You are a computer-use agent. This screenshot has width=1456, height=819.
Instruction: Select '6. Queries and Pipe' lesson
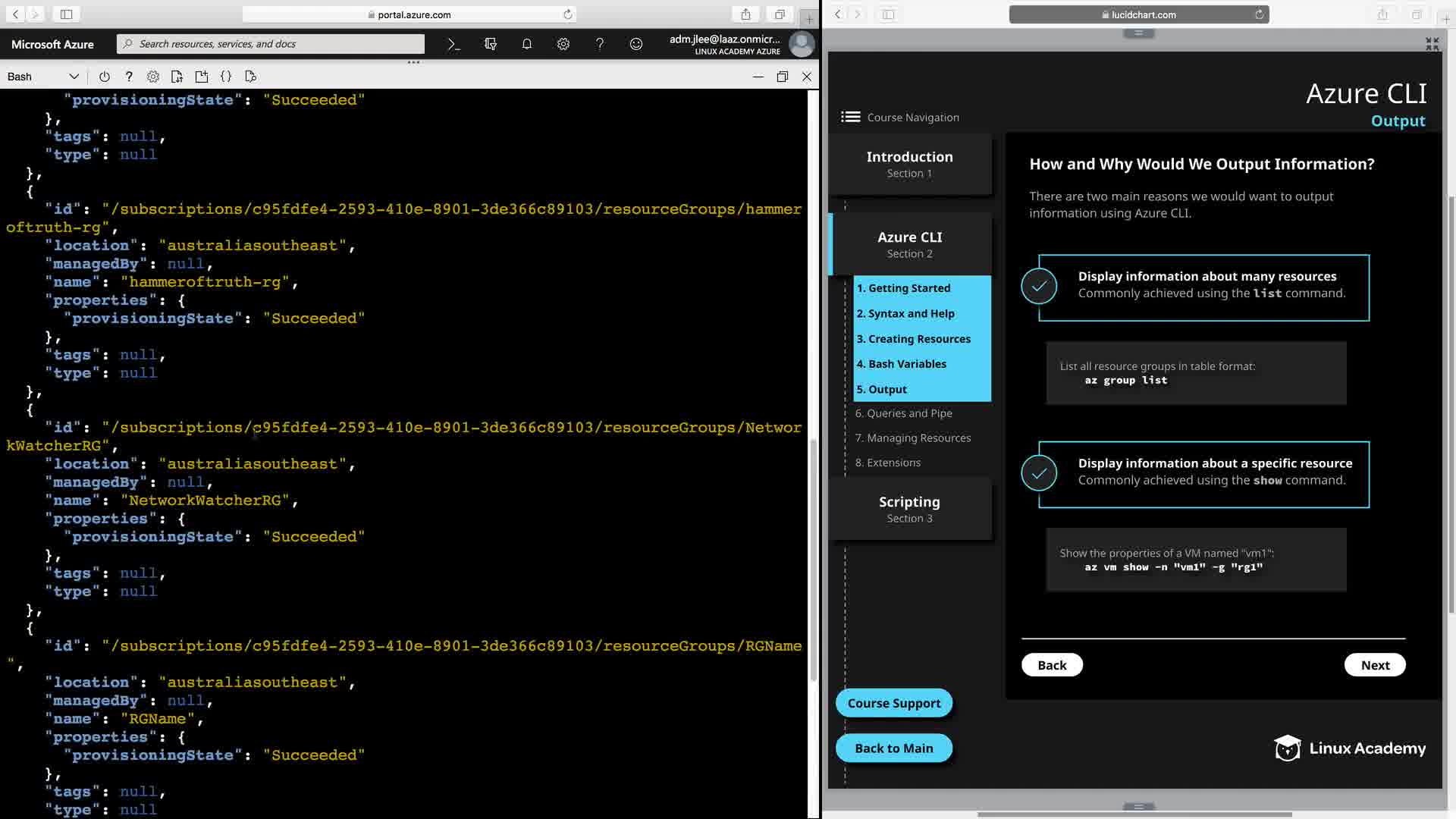point(903,413)
